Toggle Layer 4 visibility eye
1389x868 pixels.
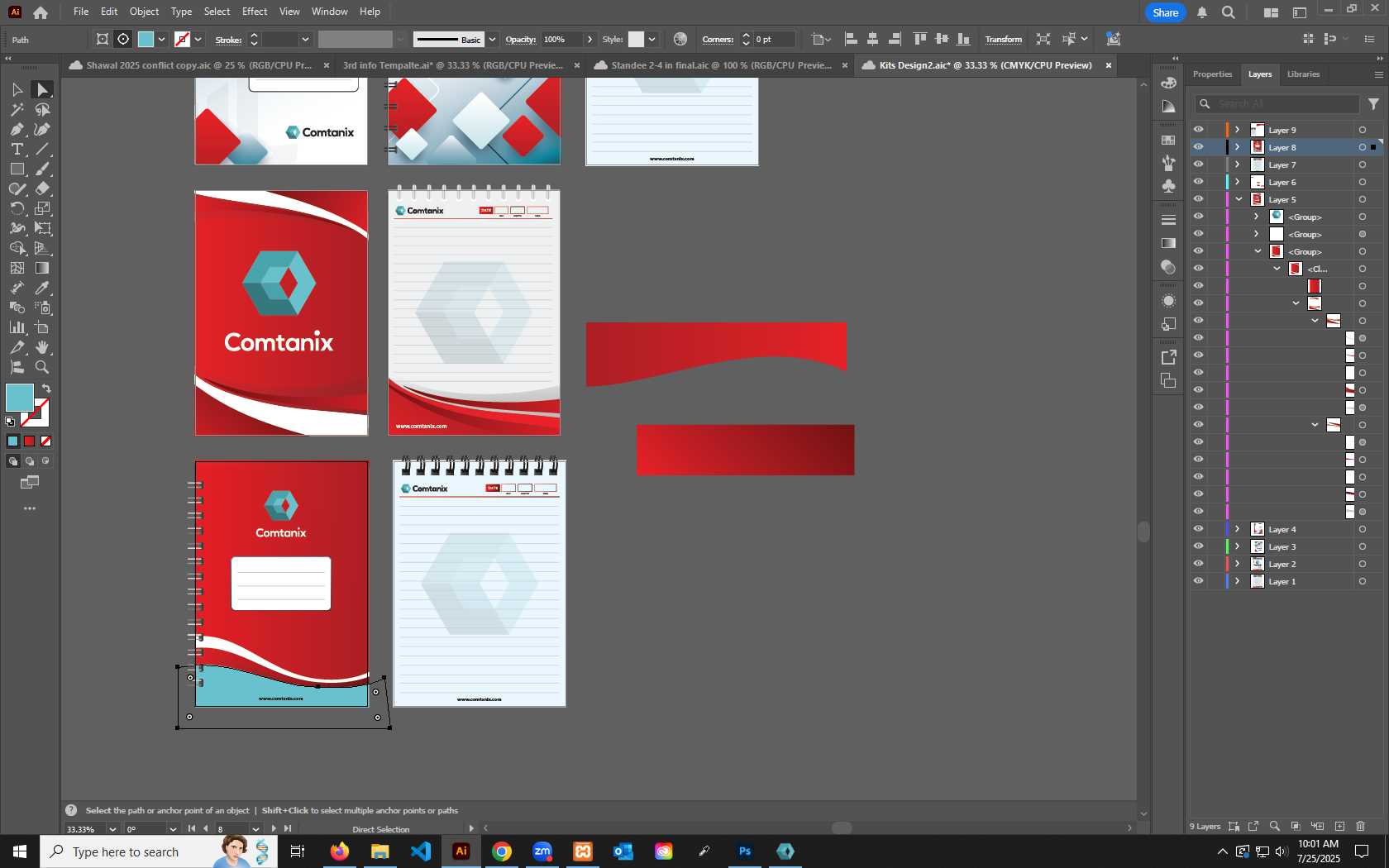[x=1198, y=529]
